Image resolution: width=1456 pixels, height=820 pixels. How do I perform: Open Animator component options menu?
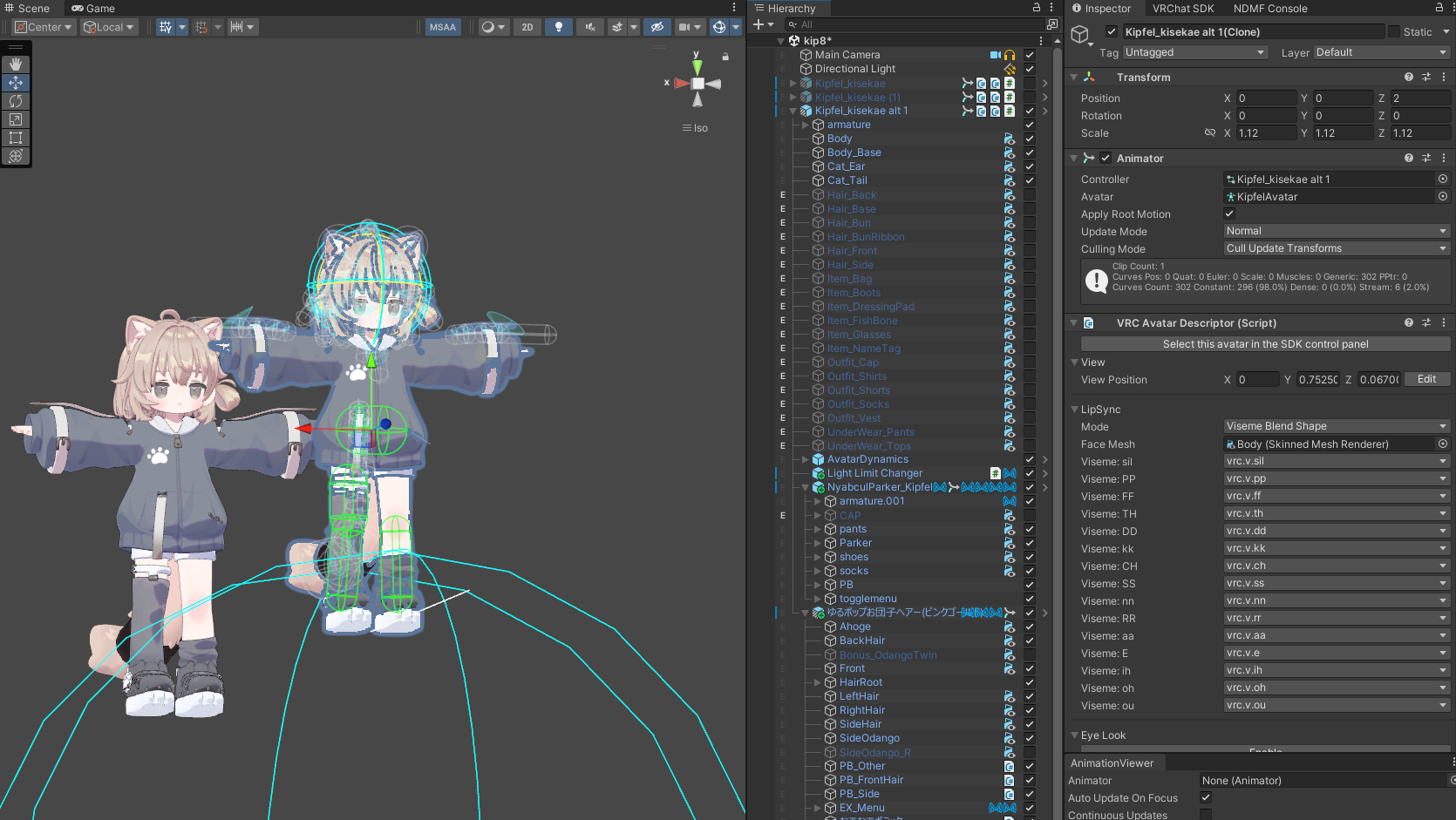[x=1444, y=158]
